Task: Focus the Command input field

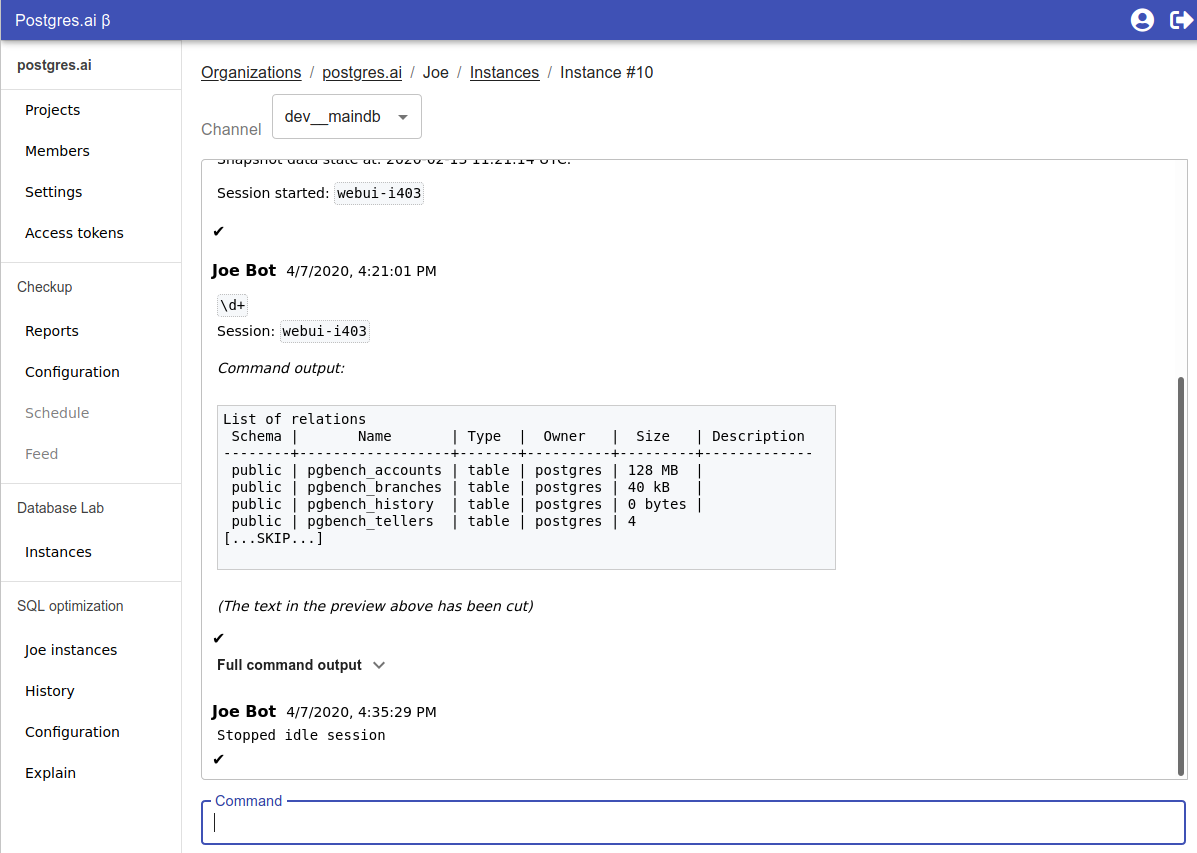Action: tap(693, 822)
